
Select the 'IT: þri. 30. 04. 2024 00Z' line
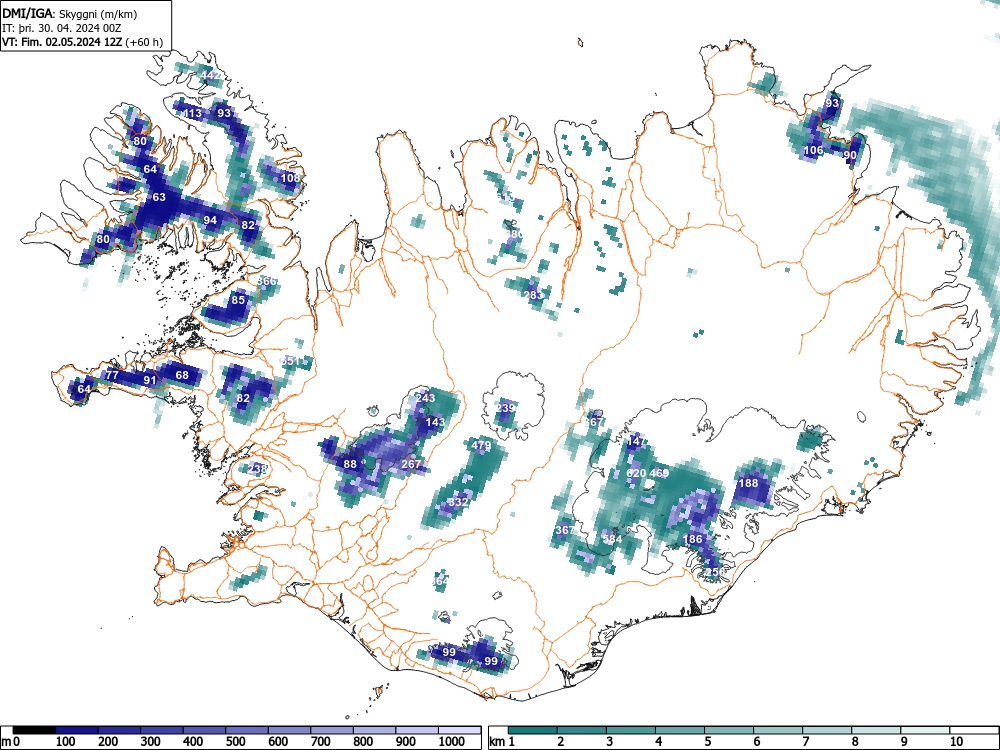[62, 28]
